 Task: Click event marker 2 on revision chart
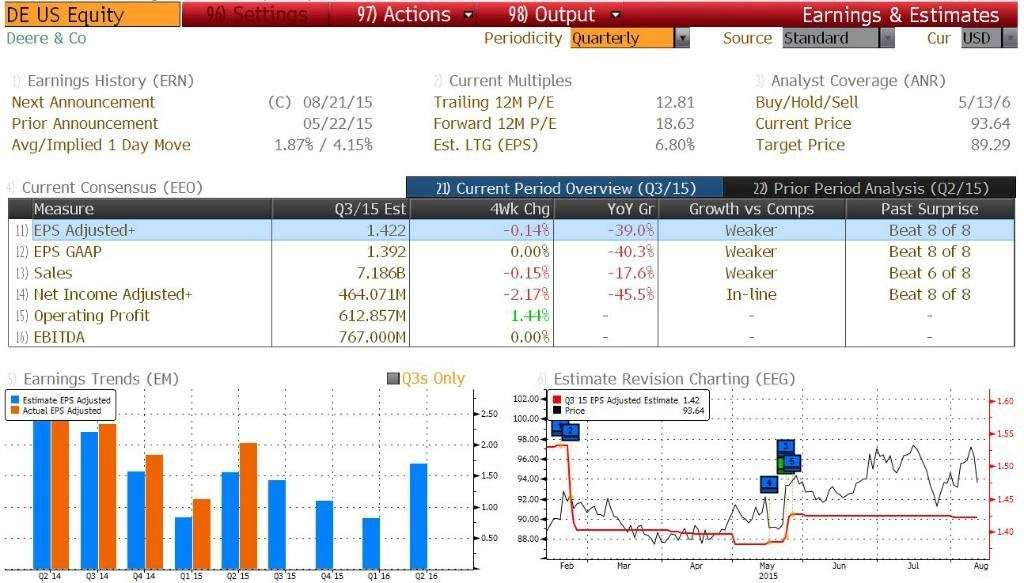(570, 431)
